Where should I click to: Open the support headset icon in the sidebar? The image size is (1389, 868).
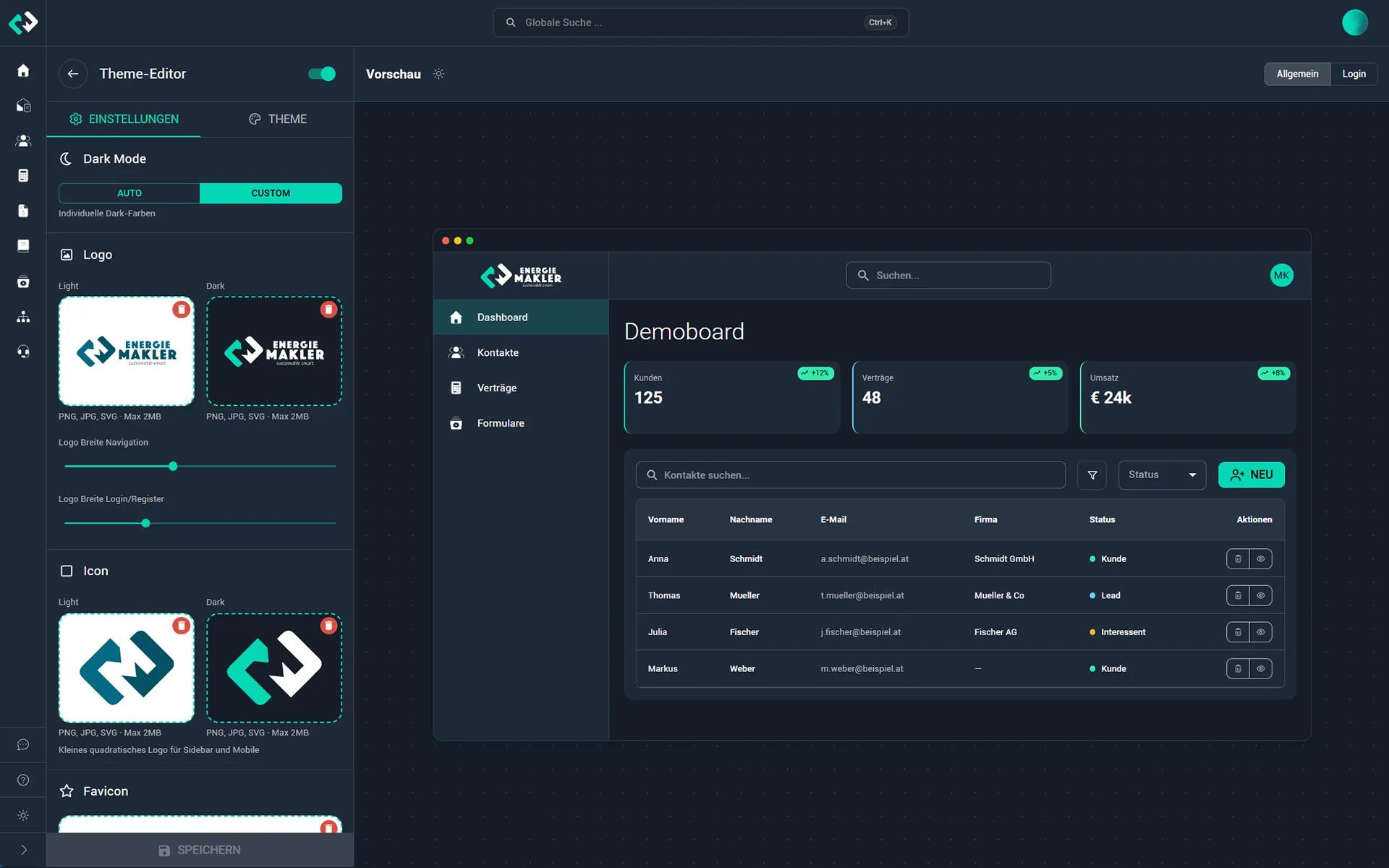(x=23, y=352)
